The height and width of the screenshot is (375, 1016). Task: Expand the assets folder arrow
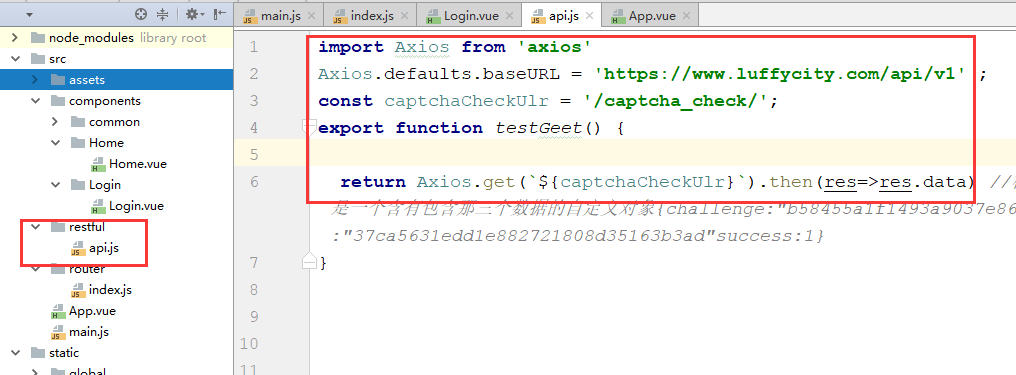click(x=35, y=80)
